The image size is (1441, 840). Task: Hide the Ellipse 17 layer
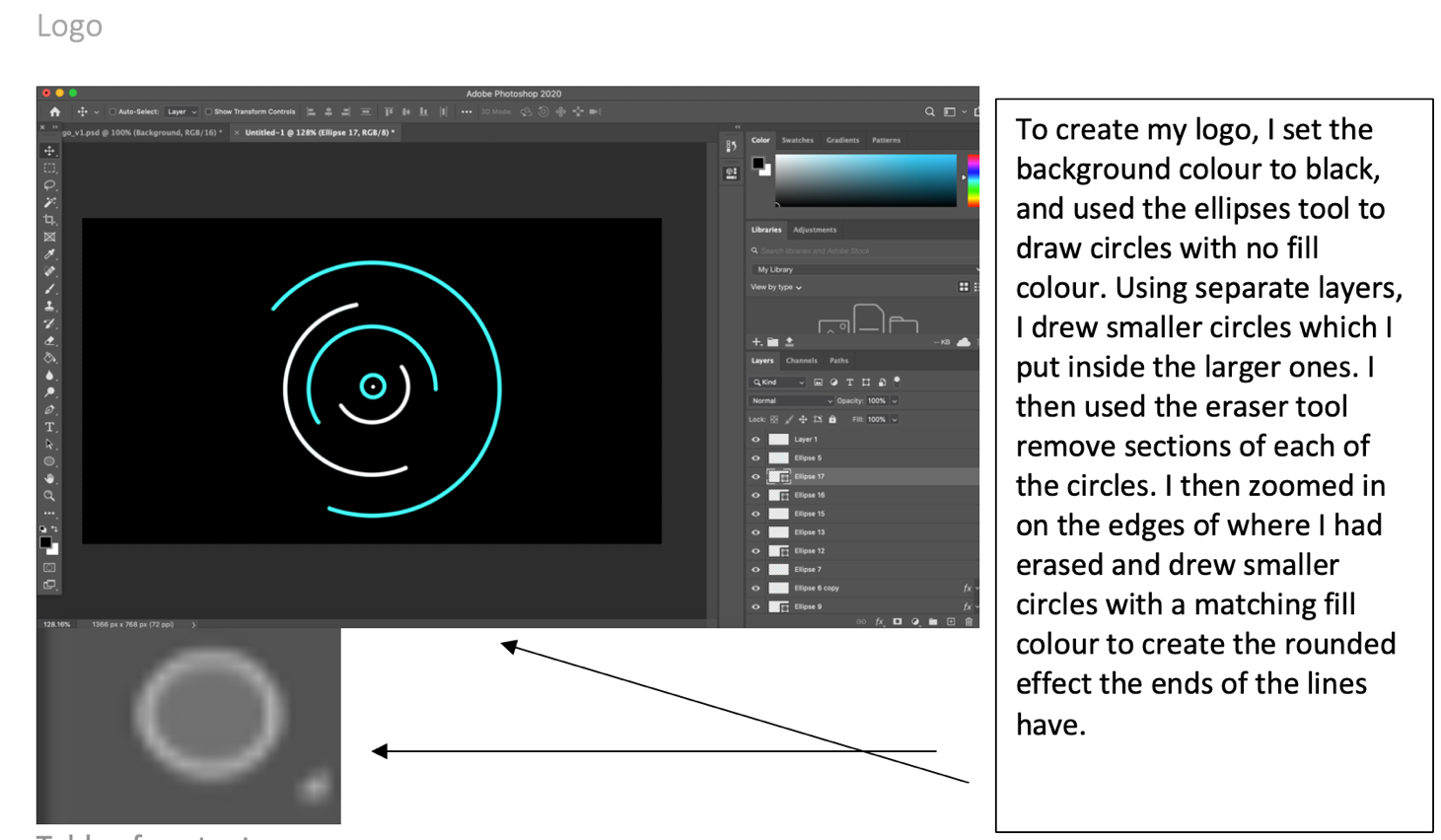(757, 477)
